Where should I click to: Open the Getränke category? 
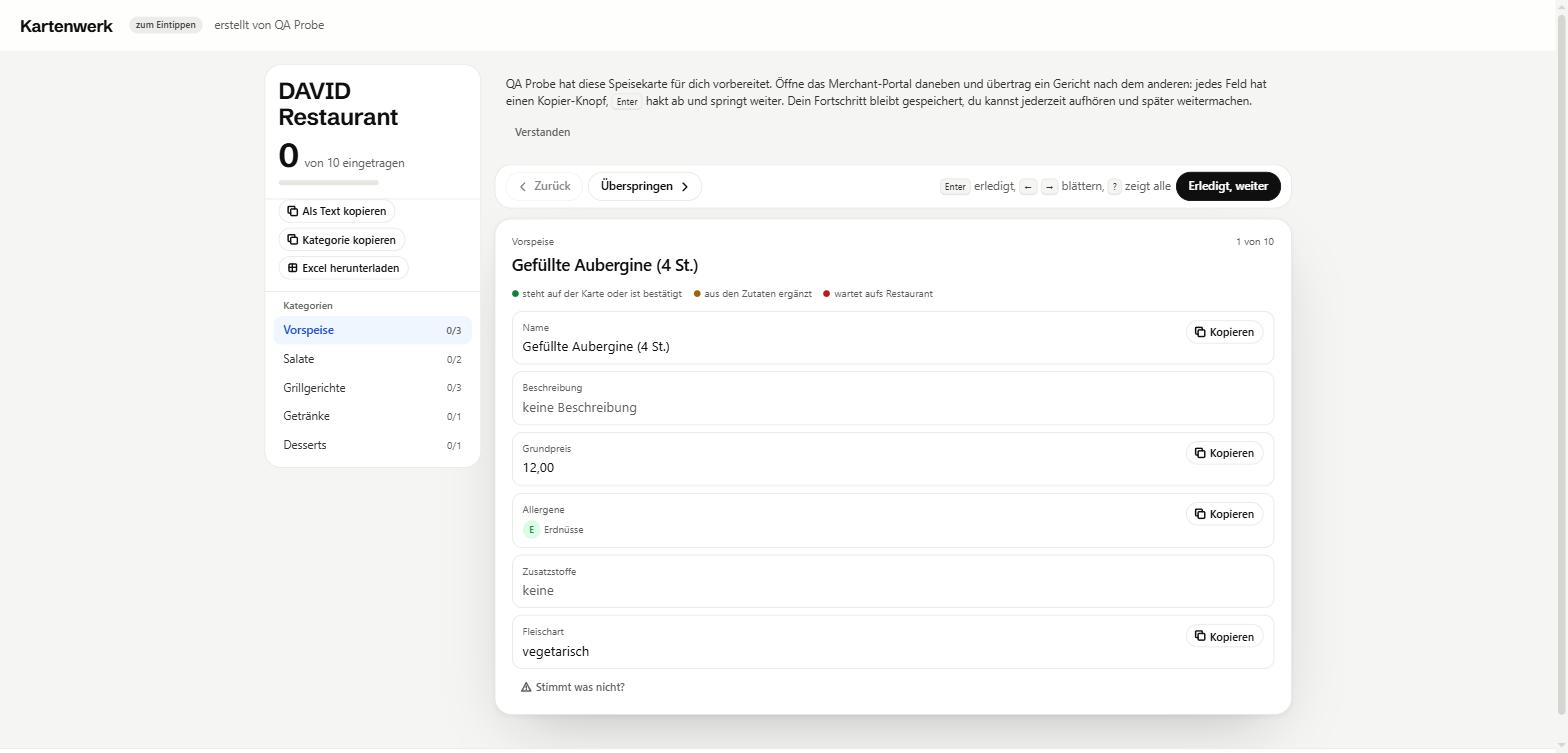[x=372, y=416]
